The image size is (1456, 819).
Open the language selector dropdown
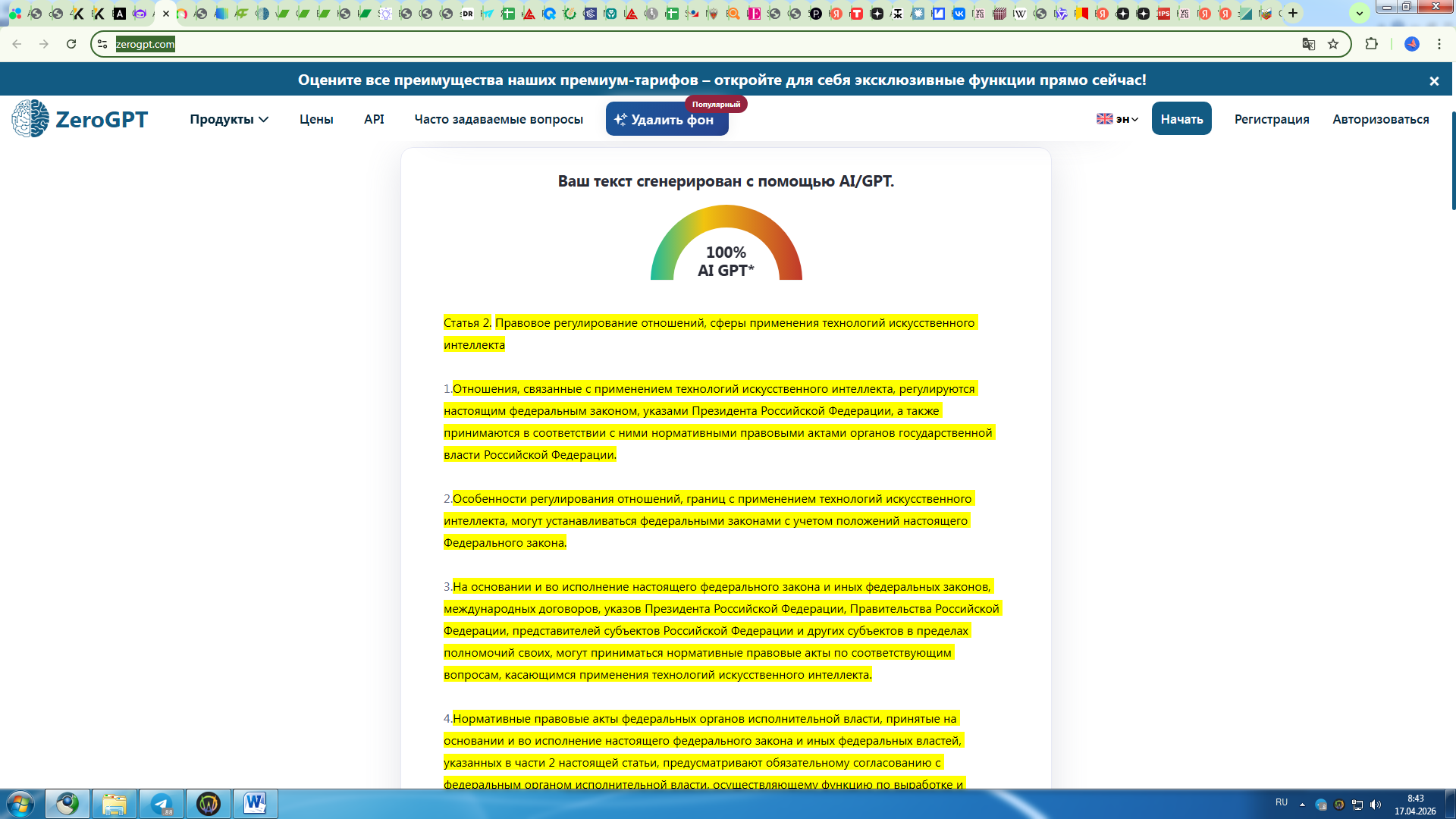tap(1117, 119)
